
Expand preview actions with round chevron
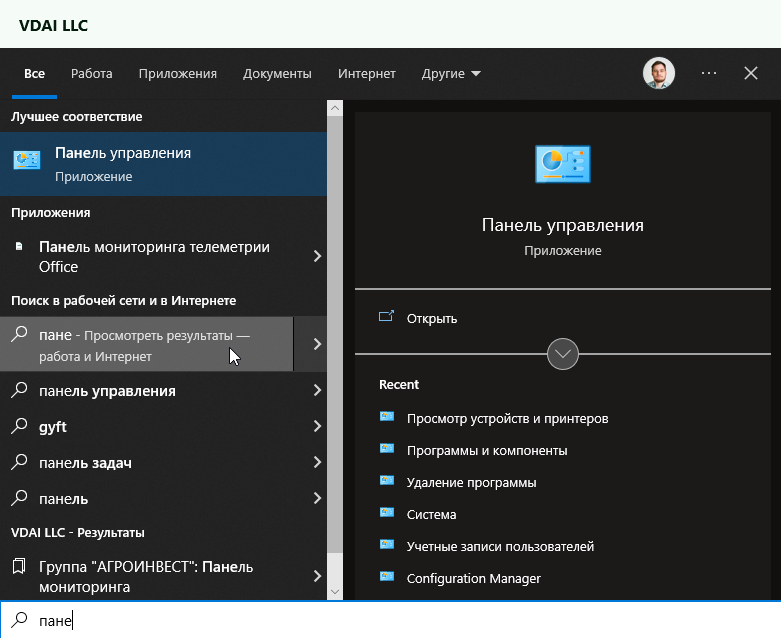click(563, 354)
